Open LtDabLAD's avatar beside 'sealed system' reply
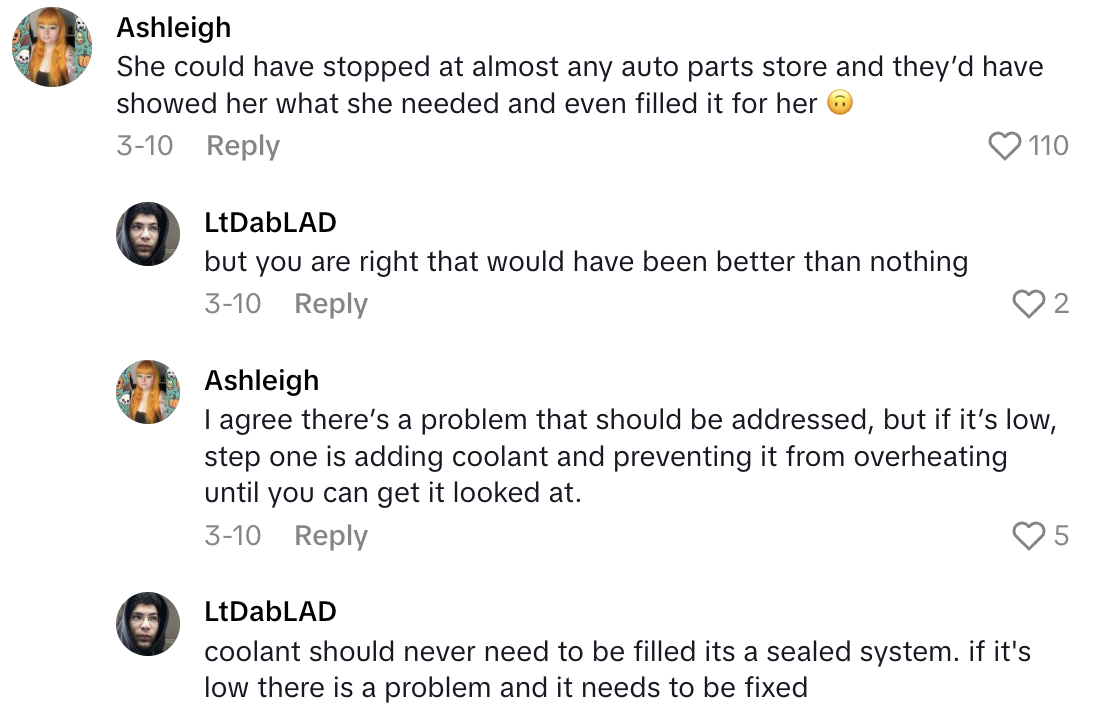The height and width of the screenshot is (710, 1100). pos(148,624)
